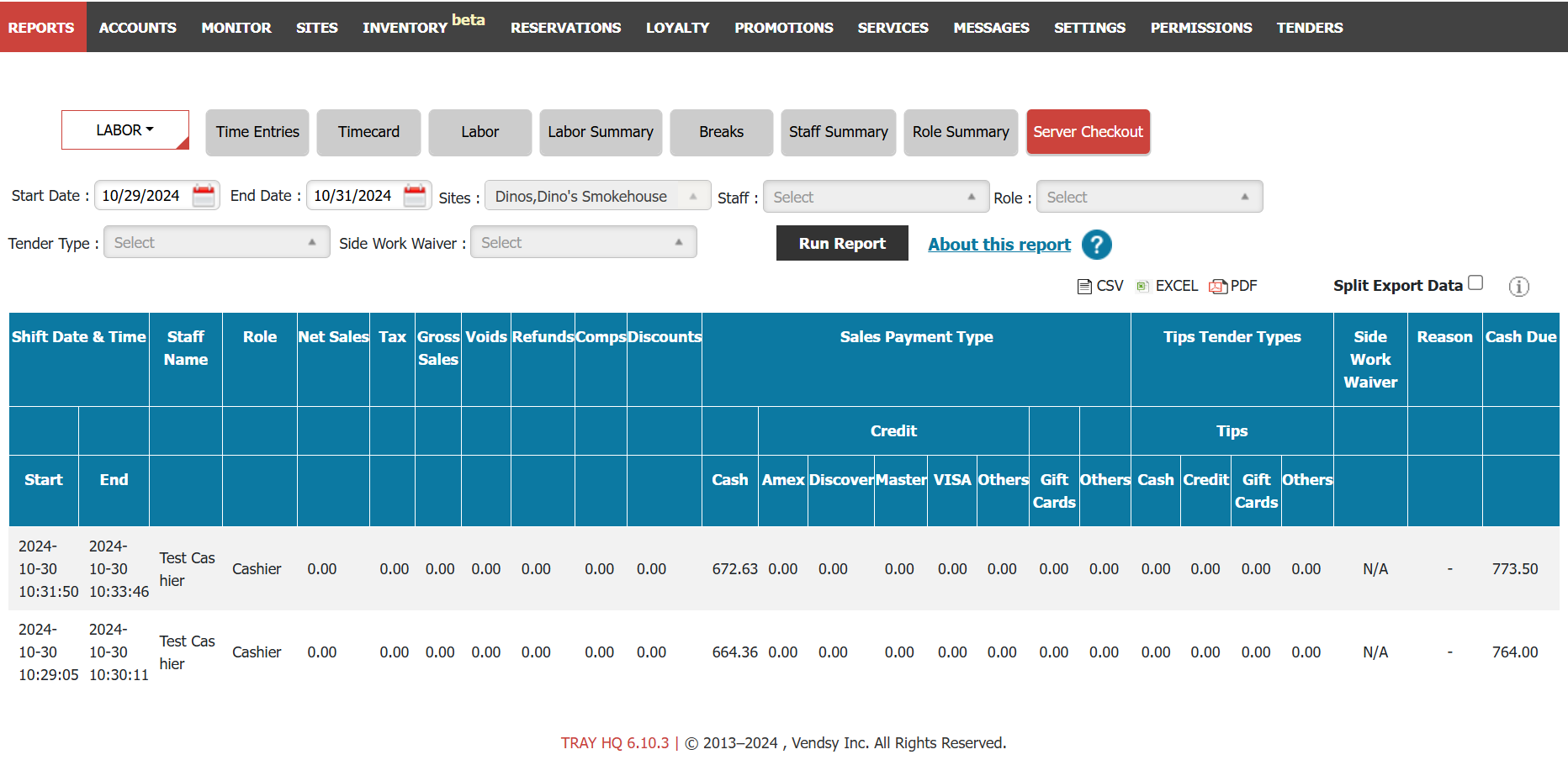This screenshot has width=1568, height=760.
Task: Export the report as PDF
Action: point(1233,286)
